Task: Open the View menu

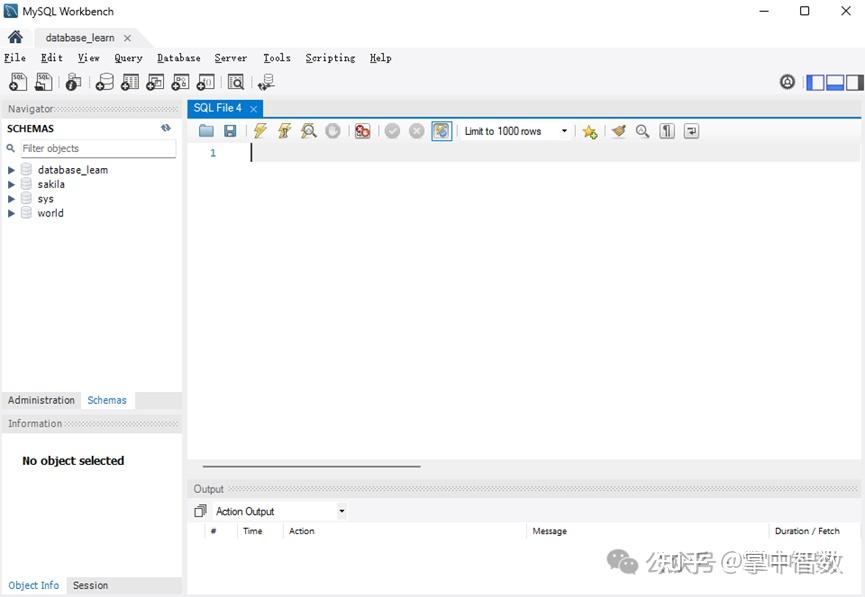Action: (88, 57)
